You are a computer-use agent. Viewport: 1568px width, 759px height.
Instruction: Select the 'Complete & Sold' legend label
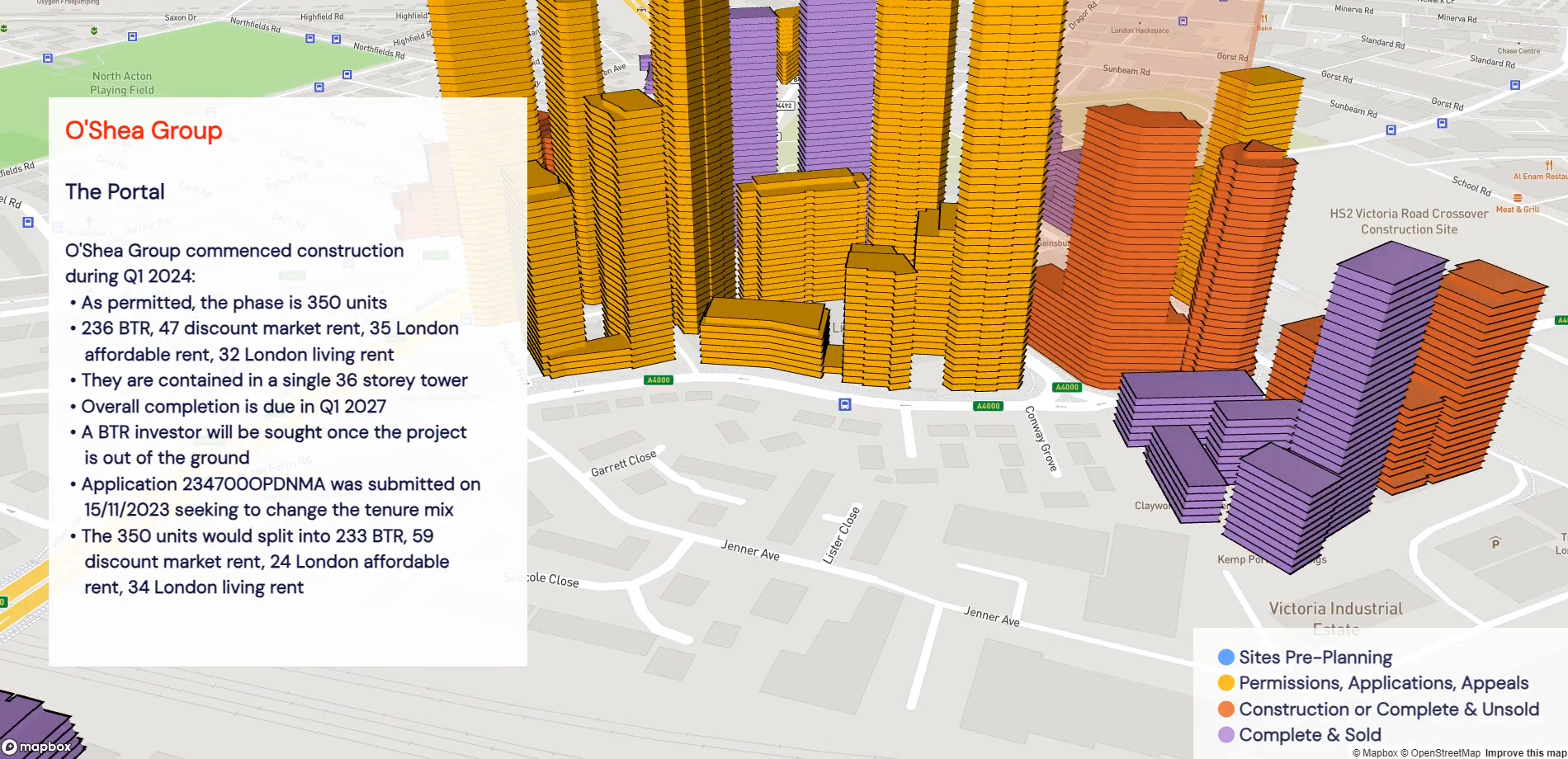tap(1310, 735)
